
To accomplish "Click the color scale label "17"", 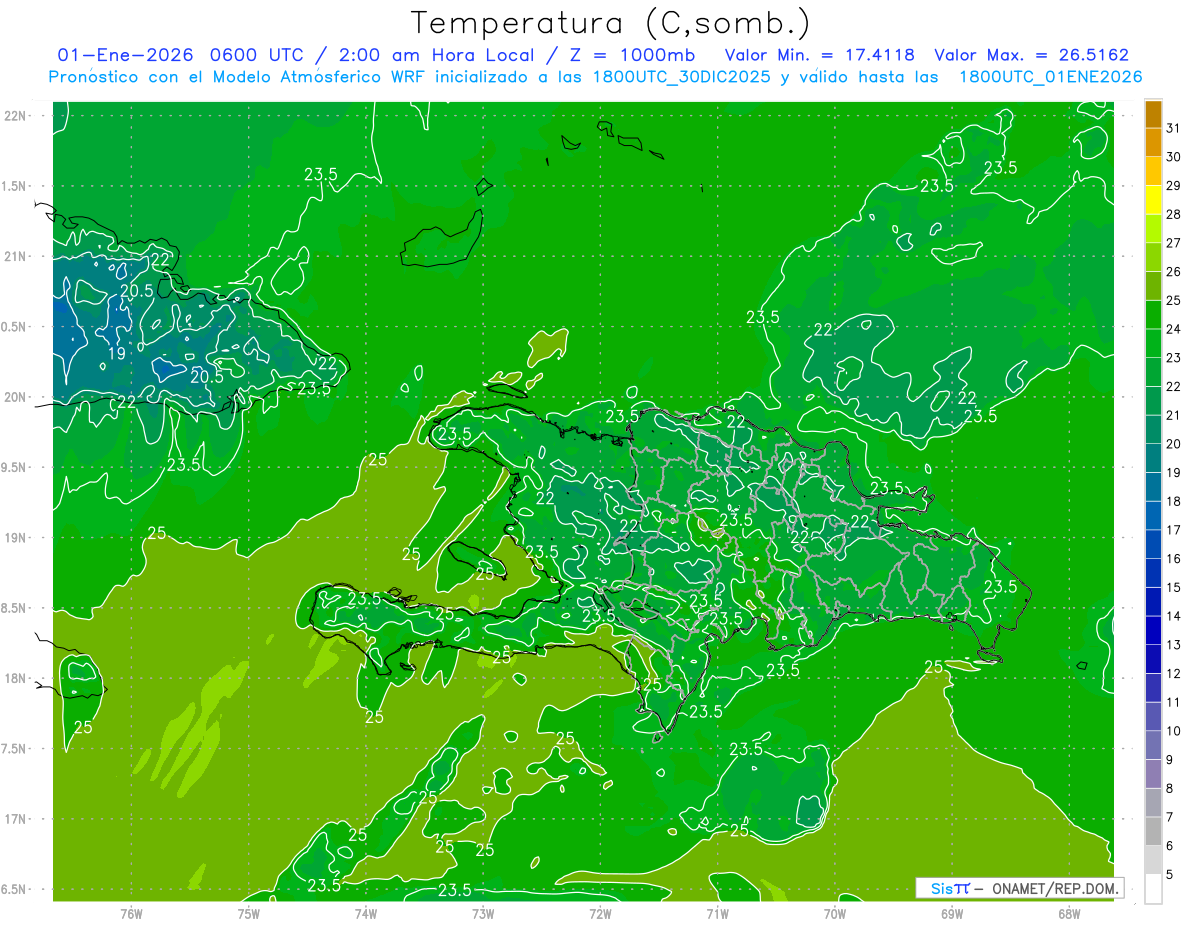I will tap(1174, 530).
